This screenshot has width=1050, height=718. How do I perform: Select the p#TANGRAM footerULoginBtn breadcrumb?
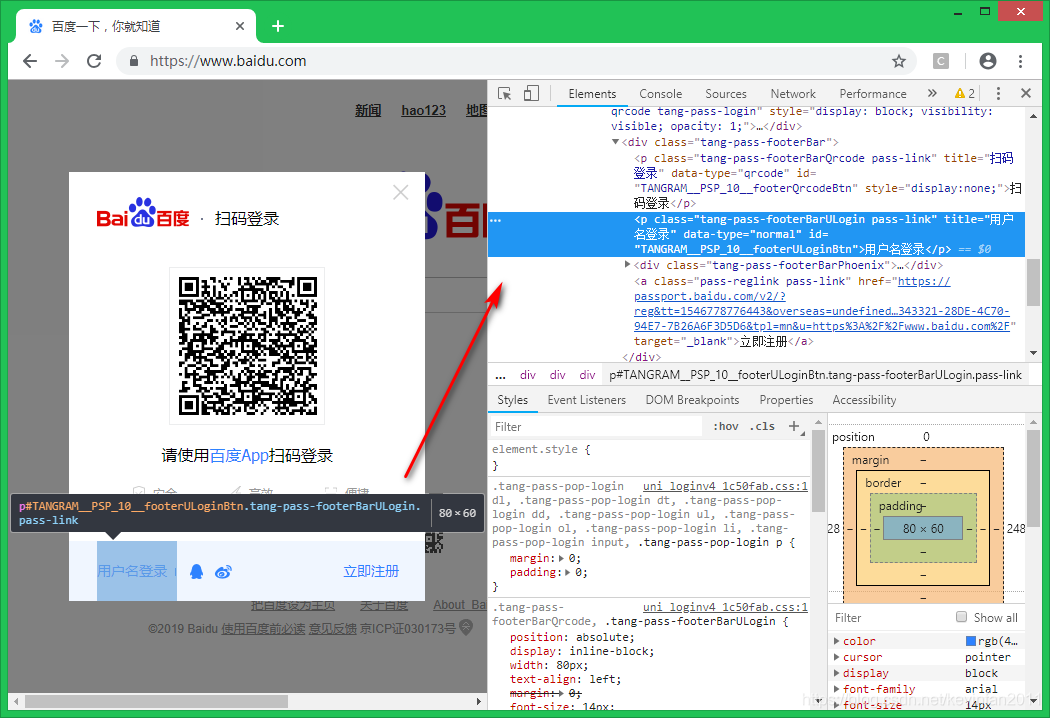point(815,375)
